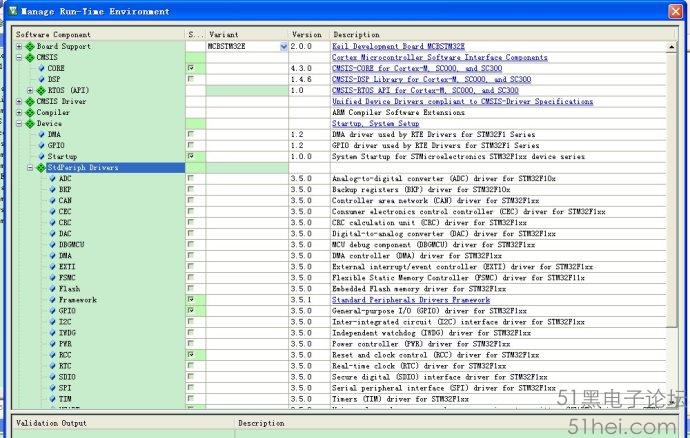690x438 pixels.
Task: Open Unified Device Drivers CMSIS-Driver link
Action: pyautogui.click(x=462, y=101)
